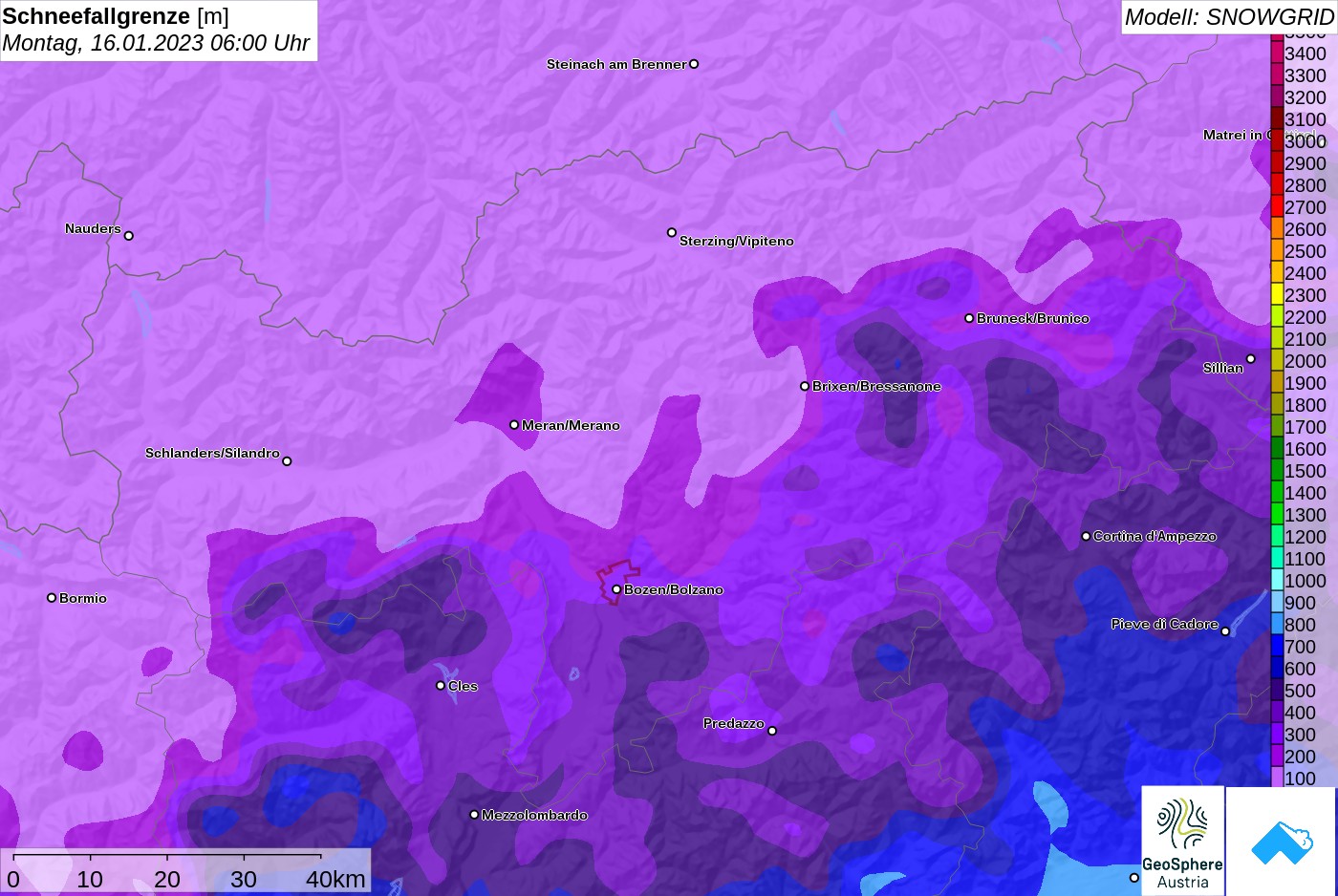This screenshot has width=1338, height=896.
Task: Click the Nauders text label
Action: 93,228
